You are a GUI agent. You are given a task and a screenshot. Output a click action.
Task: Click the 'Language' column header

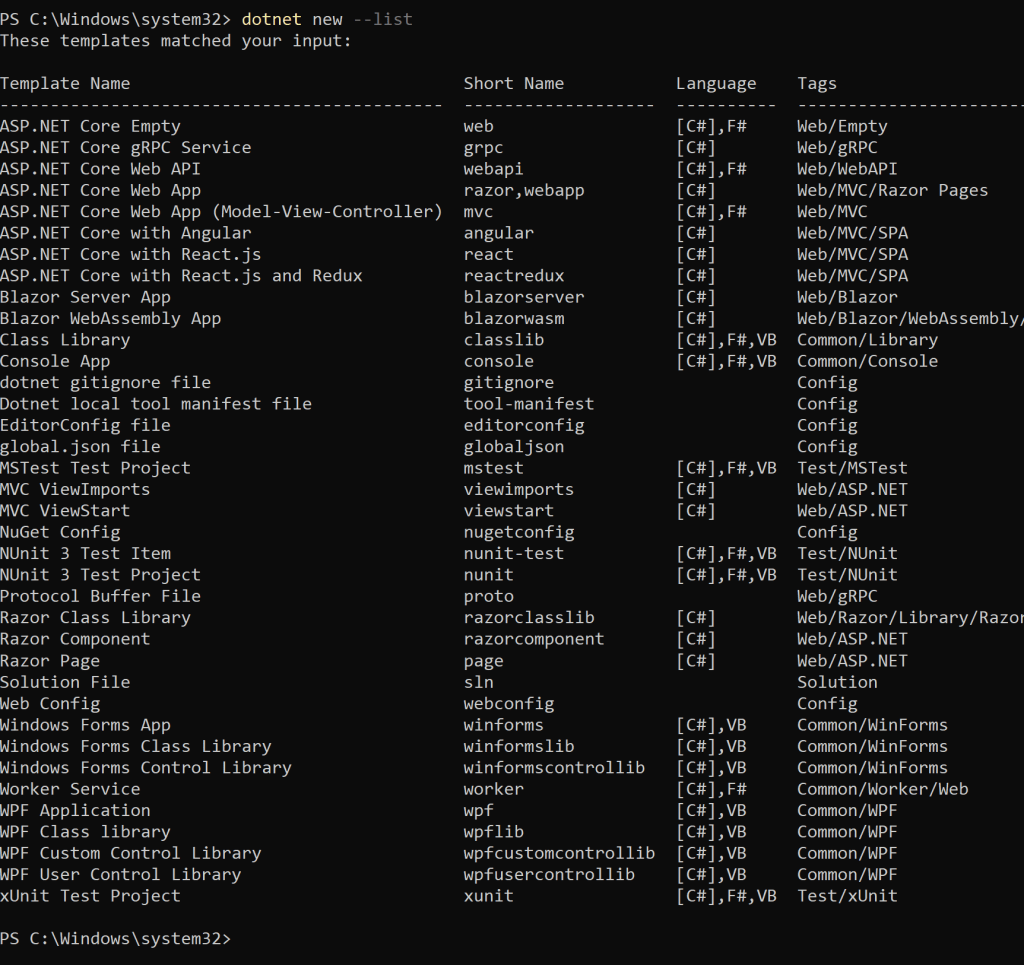click(x=716, y=84)
